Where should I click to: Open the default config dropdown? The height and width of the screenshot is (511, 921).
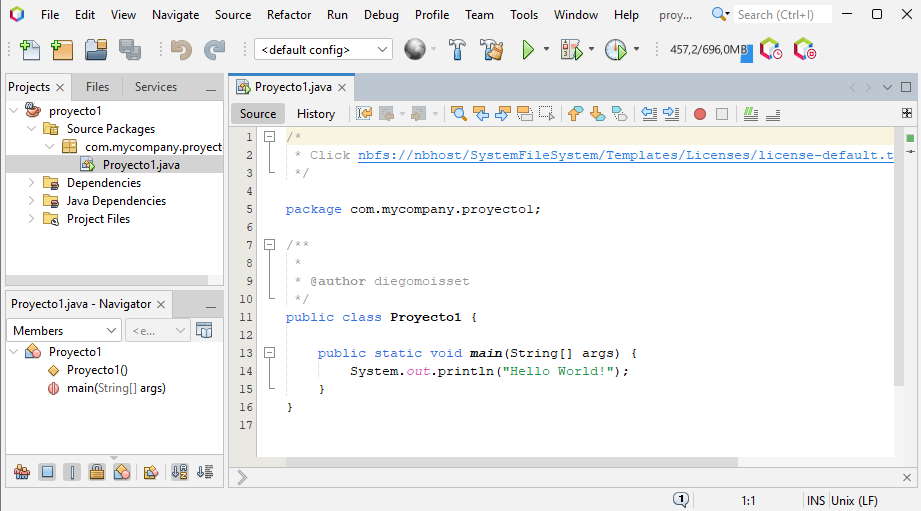323,50
